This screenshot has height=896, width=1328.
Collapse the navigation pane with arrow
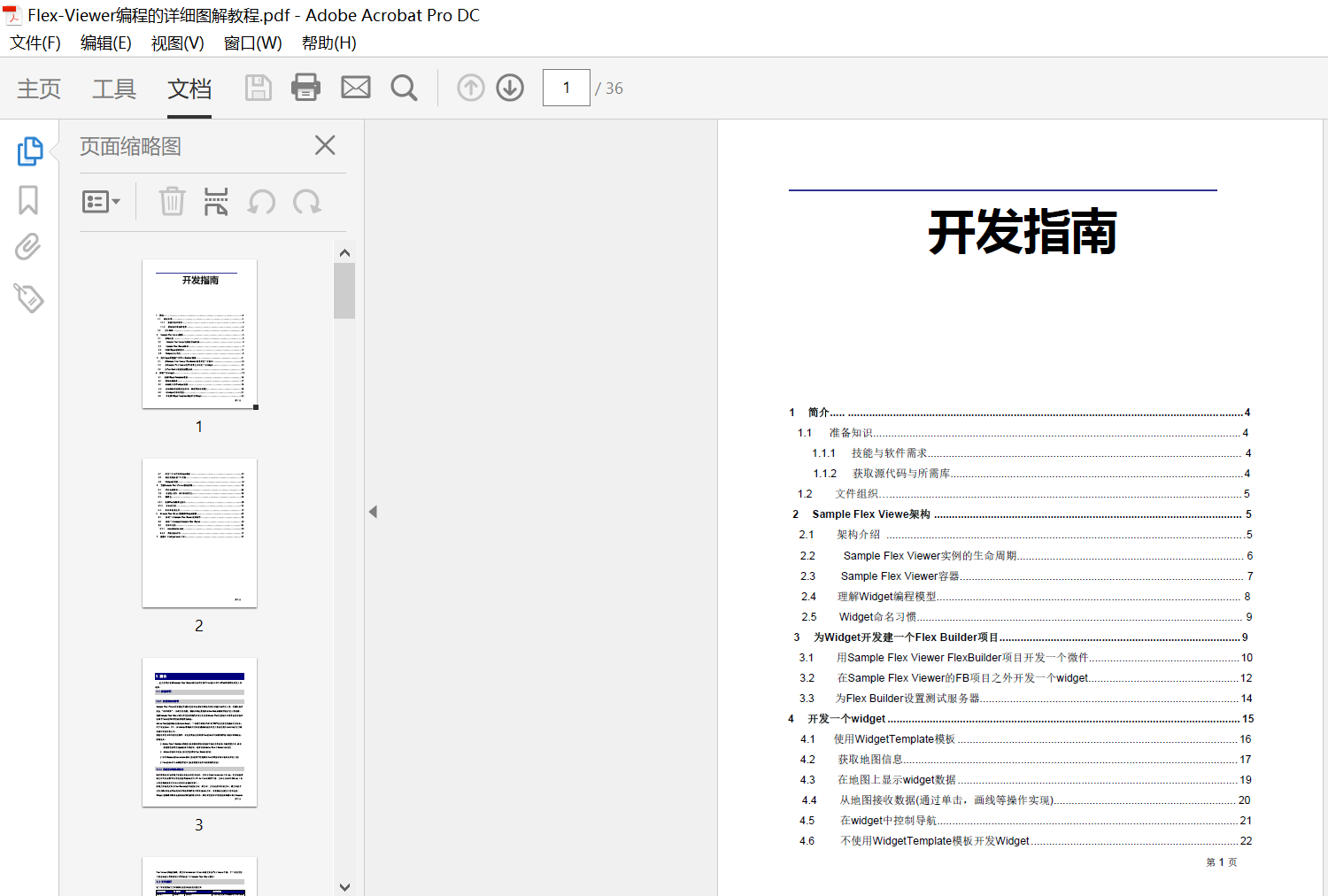coord(374,512)
